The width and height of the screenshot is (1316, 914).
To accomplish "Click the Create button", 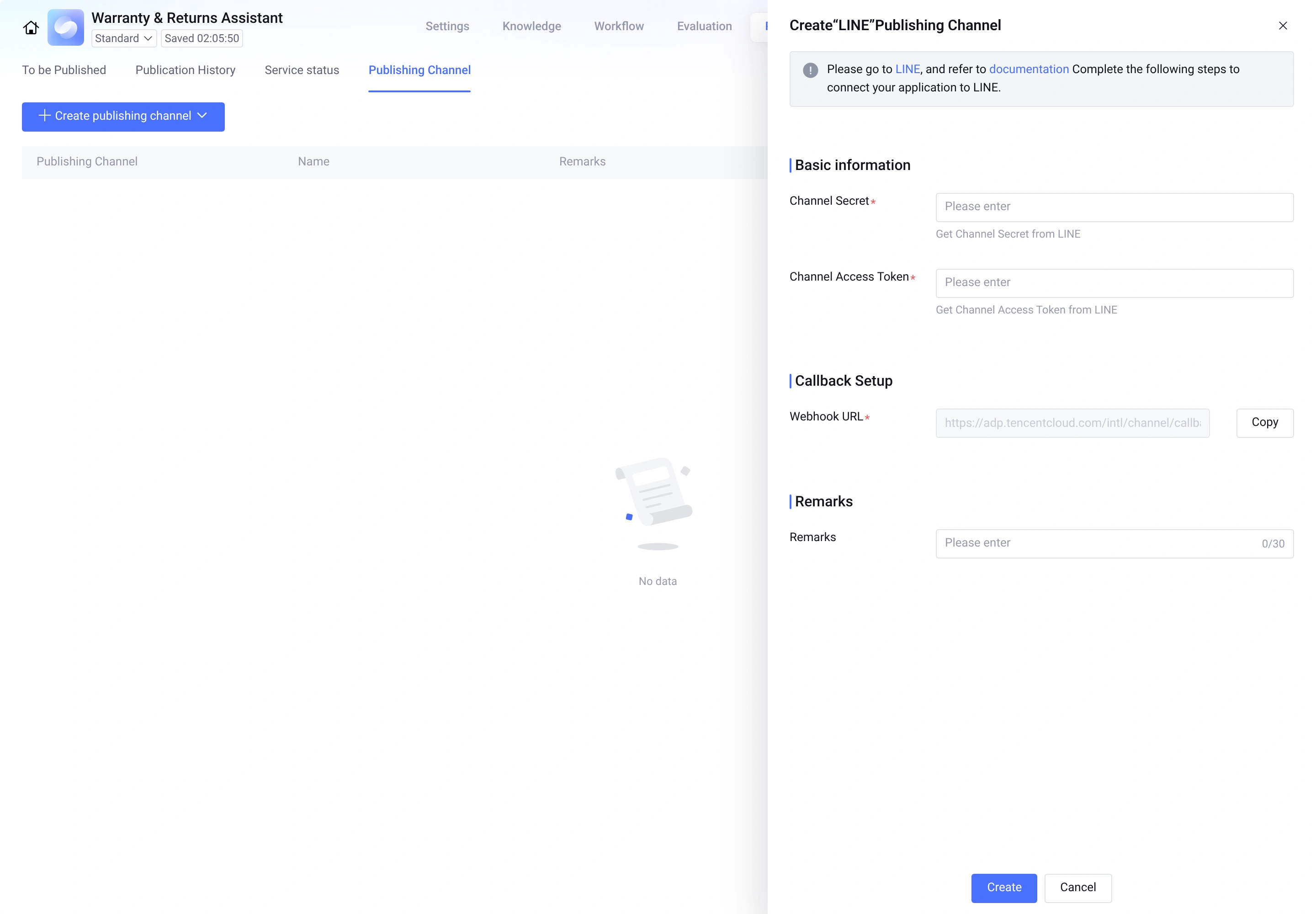I will (x=1003, y=887).
